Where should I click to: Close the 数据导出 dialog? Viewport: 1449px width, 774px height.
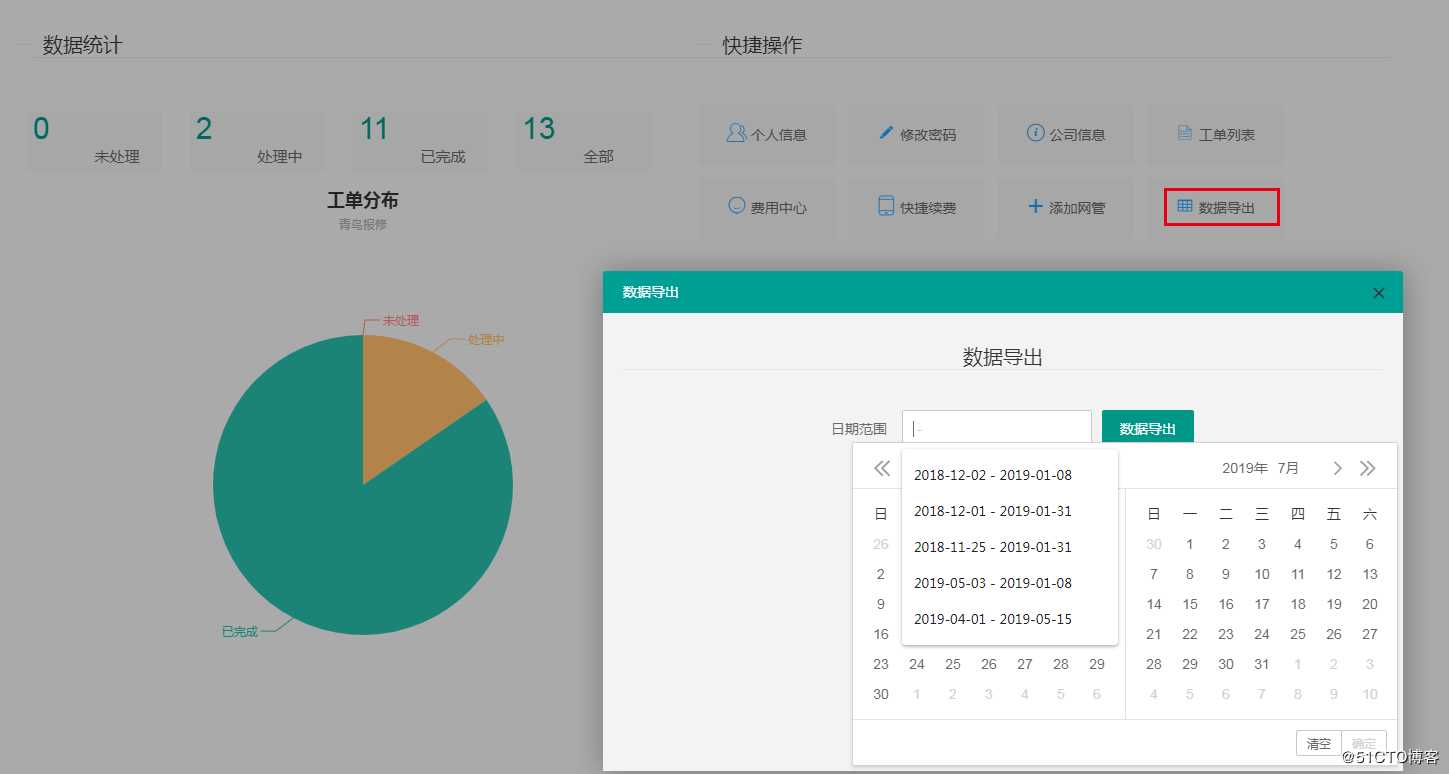1379,293
